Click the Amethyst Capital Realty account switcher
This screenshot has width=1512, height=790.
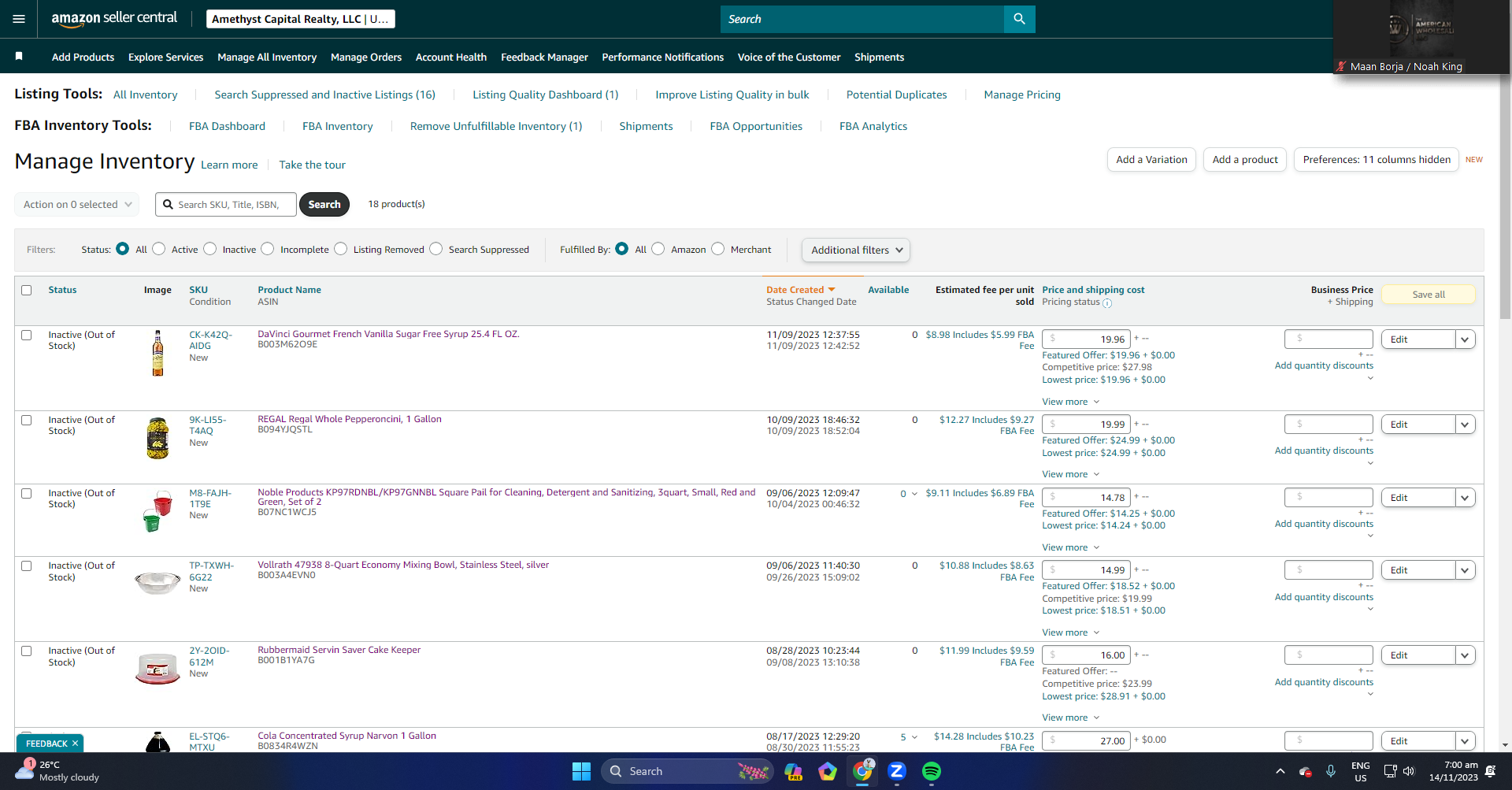[300, 19]
